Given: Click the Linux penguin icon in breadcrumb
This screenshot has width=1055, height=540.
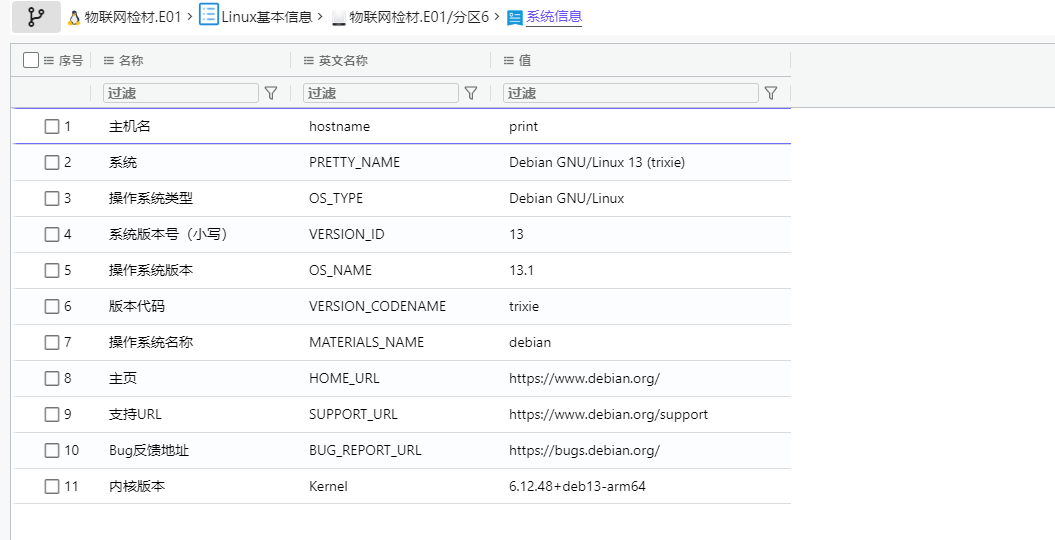Looking at the screenshot, I should point(74,18).
